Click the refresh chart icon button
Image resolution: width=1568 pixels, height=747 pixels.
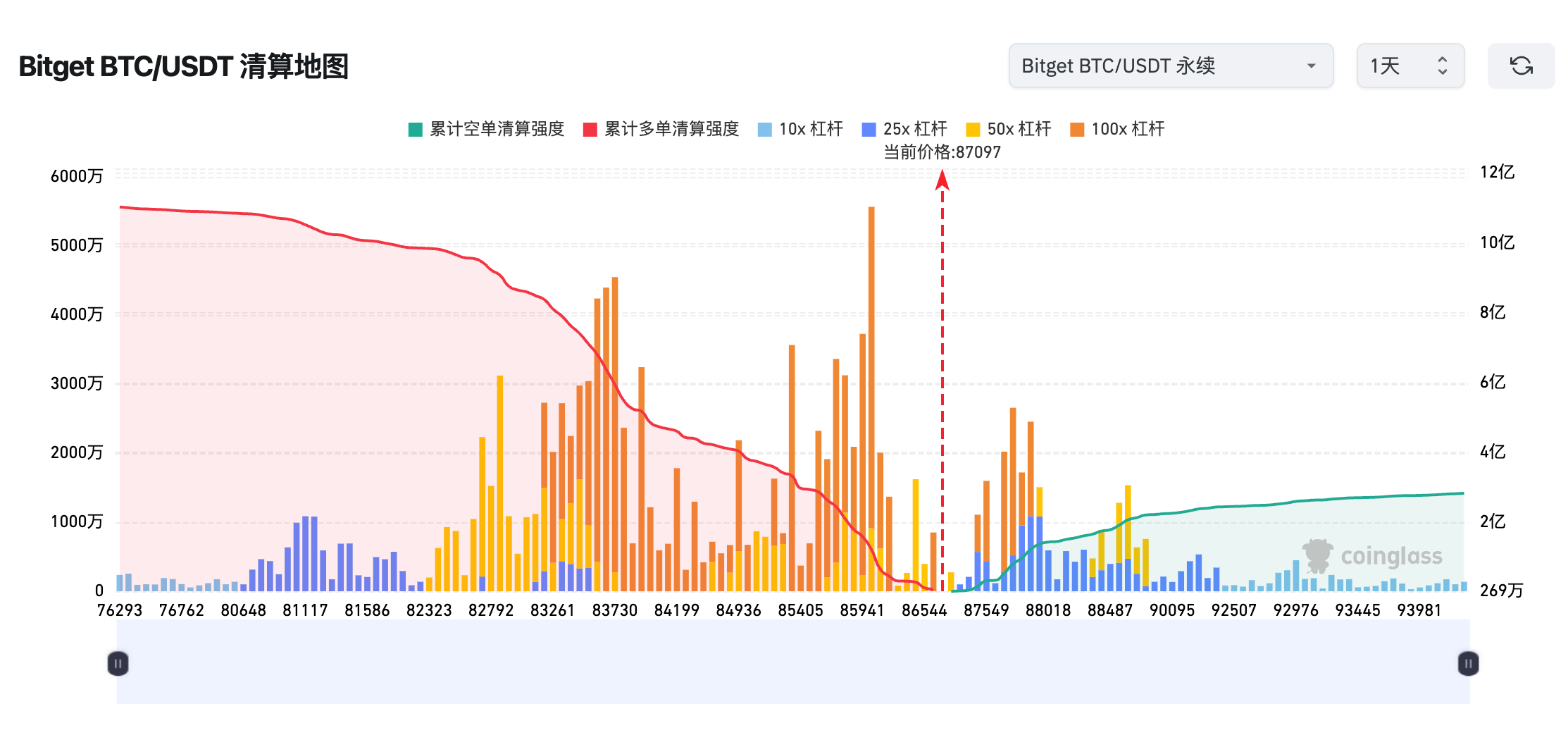pos(1521,66)
